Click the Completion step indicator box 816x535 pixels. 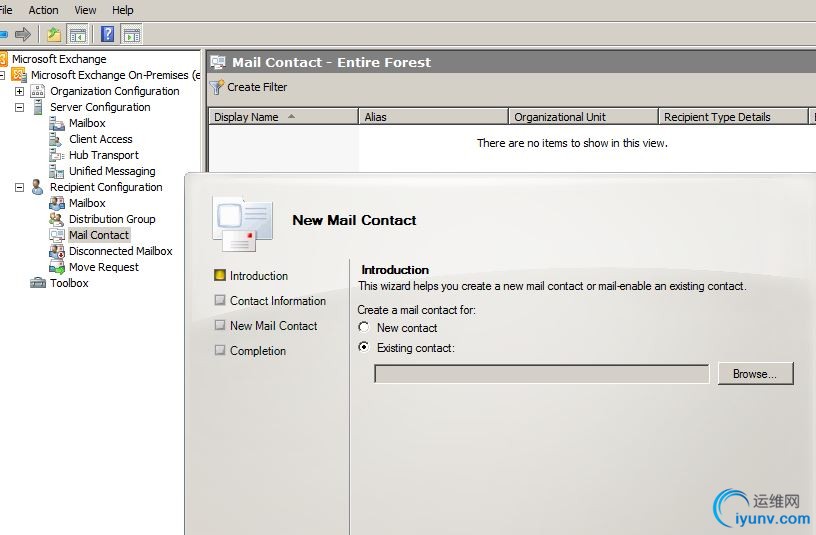click(220, 350)
